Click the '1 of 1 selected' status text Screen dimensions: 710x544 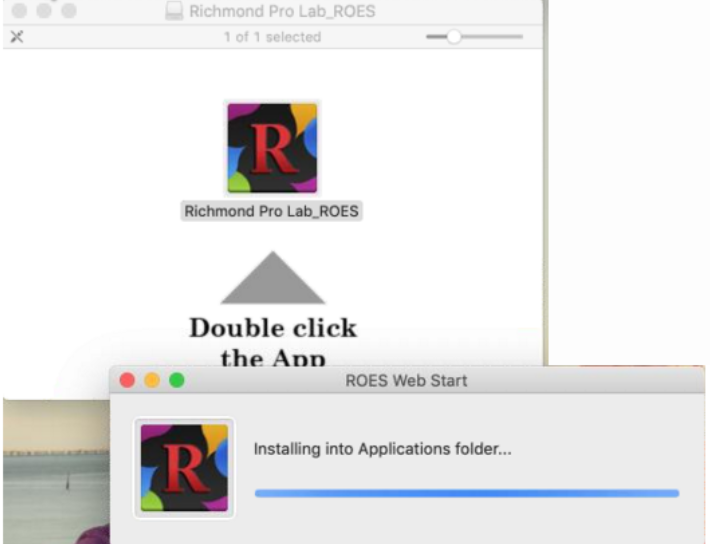coord(272,37)
